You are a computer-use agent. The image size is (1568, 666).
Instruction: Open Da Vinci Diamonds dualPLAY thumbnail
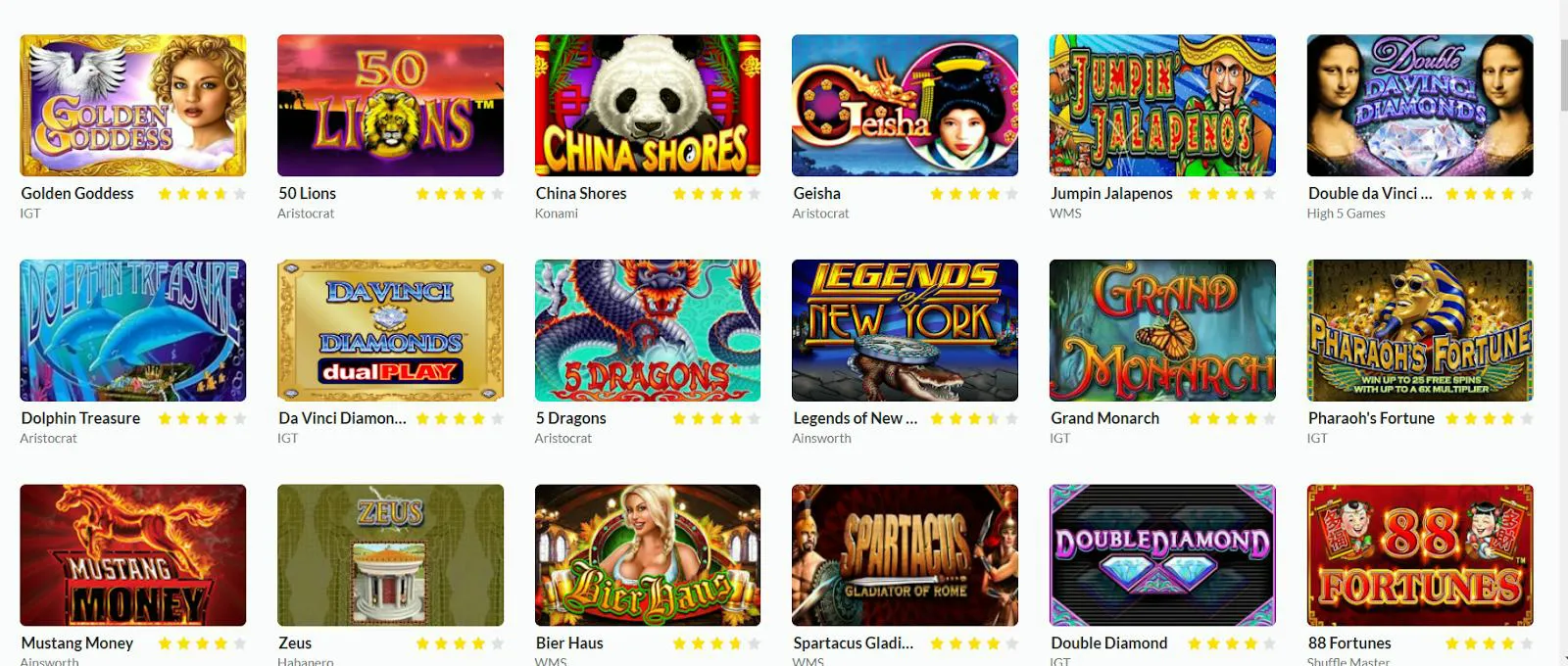(x=390, y=330)
